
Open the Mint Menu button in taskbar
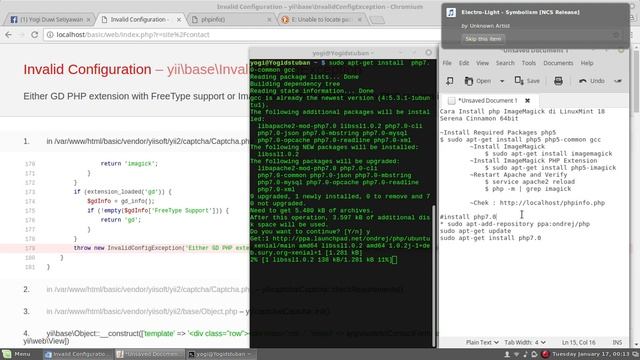[17, 354]
